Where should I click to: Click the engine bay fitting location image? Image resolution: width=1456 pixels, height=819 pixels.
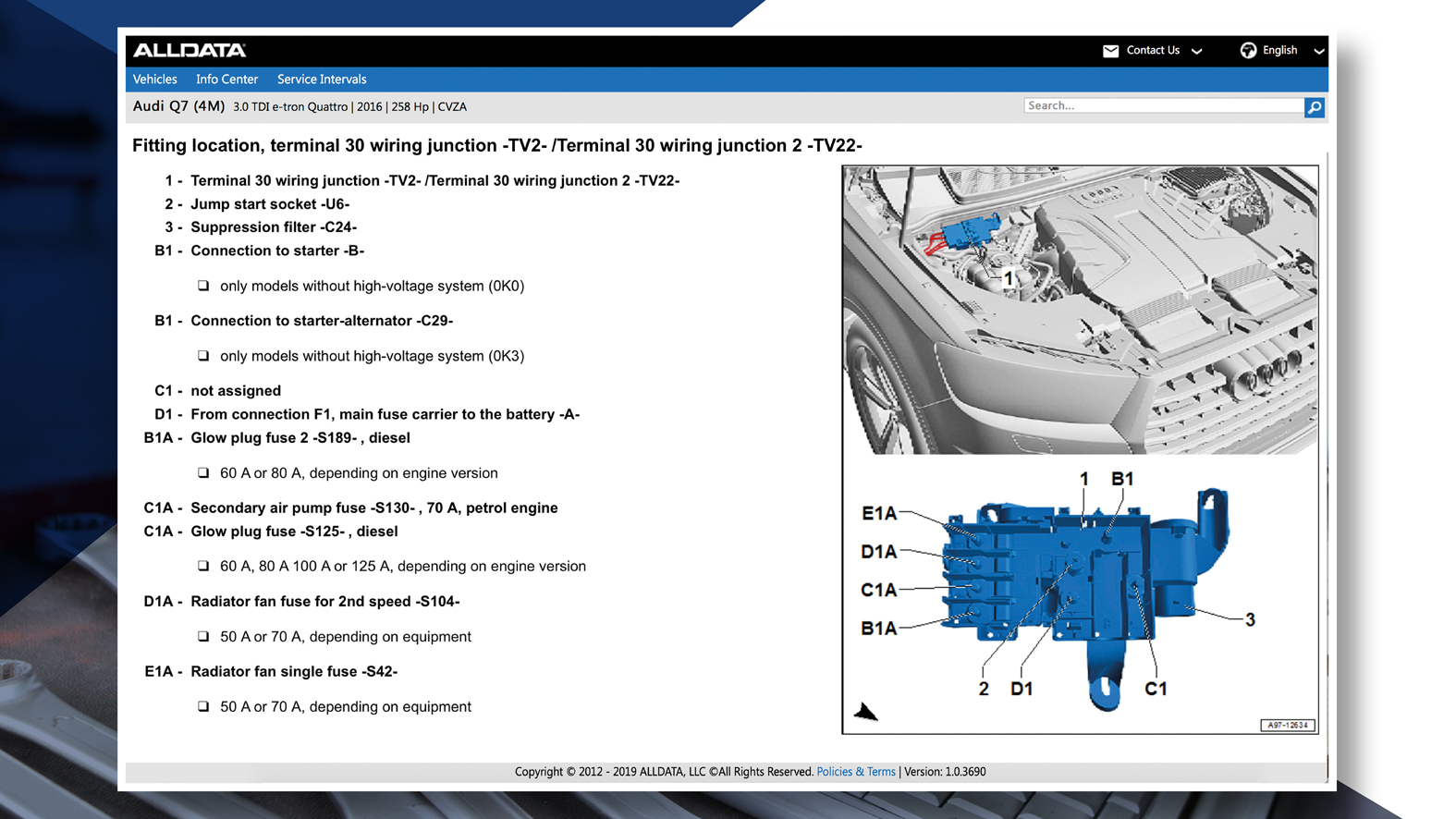pyautogui.click(x=1080, y=311)
